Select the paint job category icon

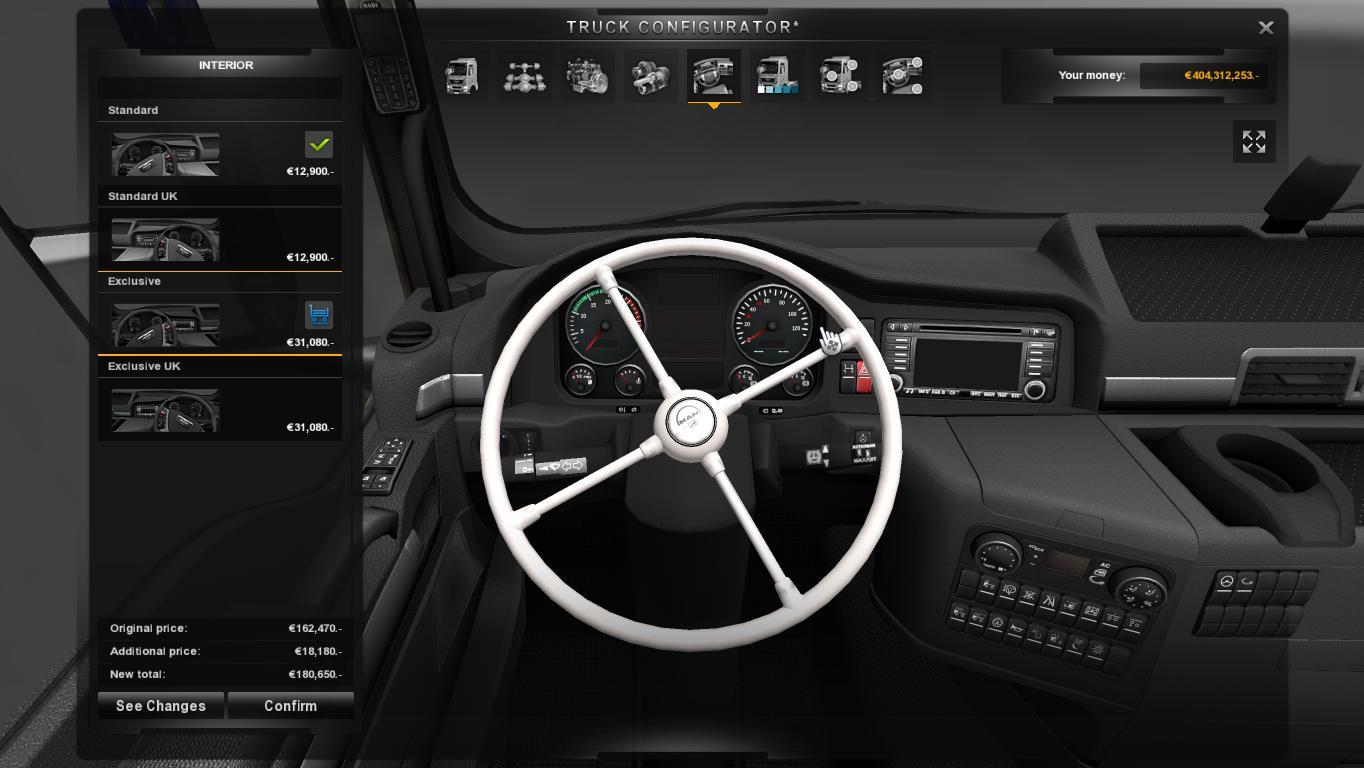click(777, 75)
